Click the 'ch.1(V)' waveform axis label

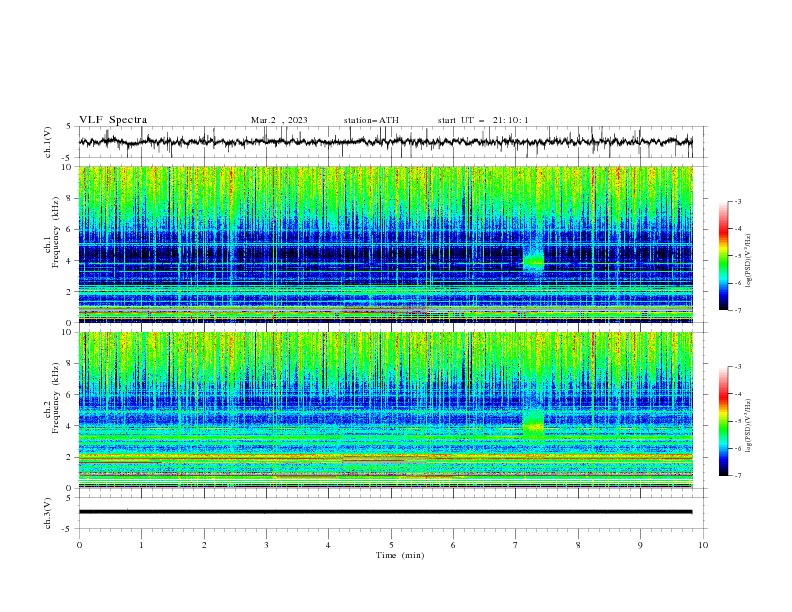48,142
